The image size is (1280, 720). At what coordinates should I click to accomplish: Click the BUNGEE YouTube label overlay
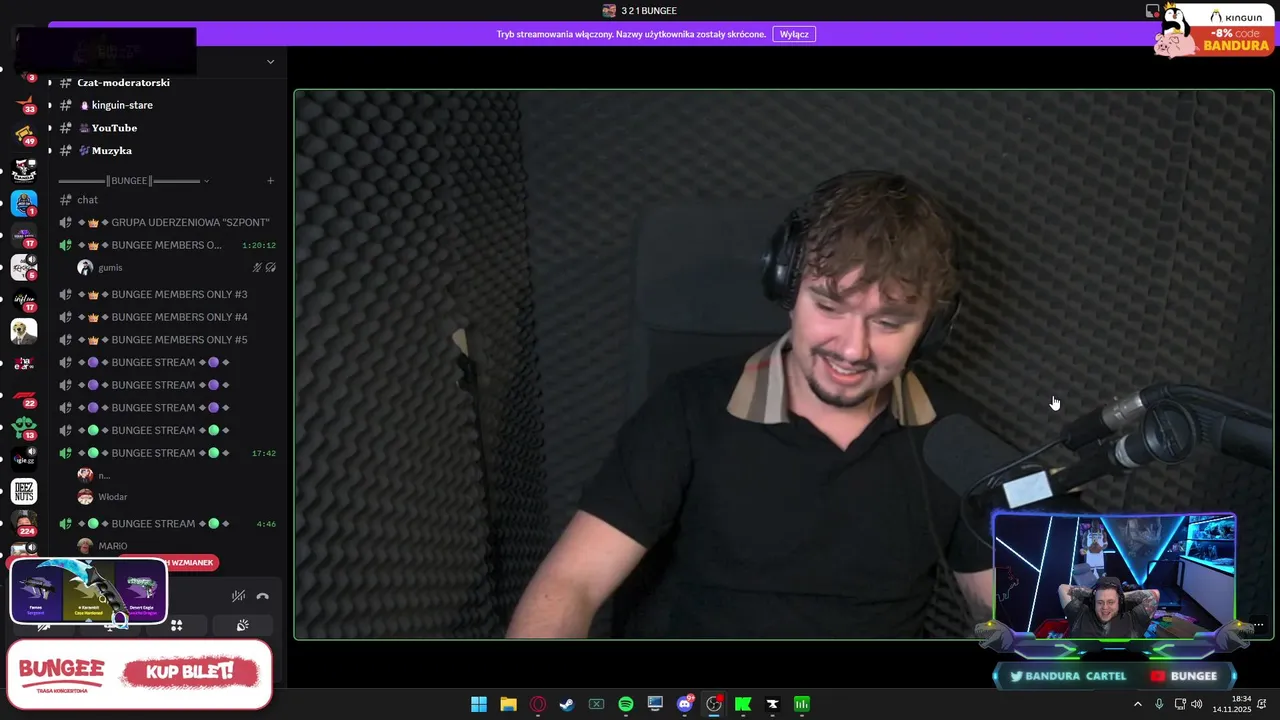[x=1183, y=676]
